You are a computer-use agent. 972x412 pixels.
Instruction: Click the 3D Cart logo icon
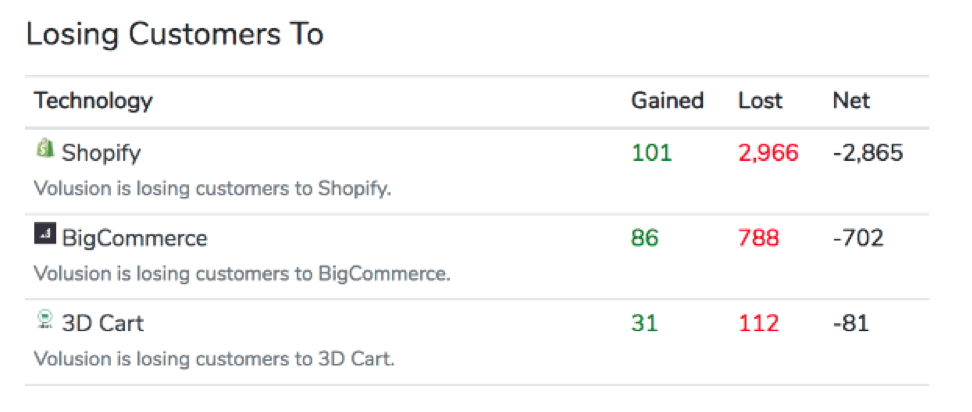[45, 320]
